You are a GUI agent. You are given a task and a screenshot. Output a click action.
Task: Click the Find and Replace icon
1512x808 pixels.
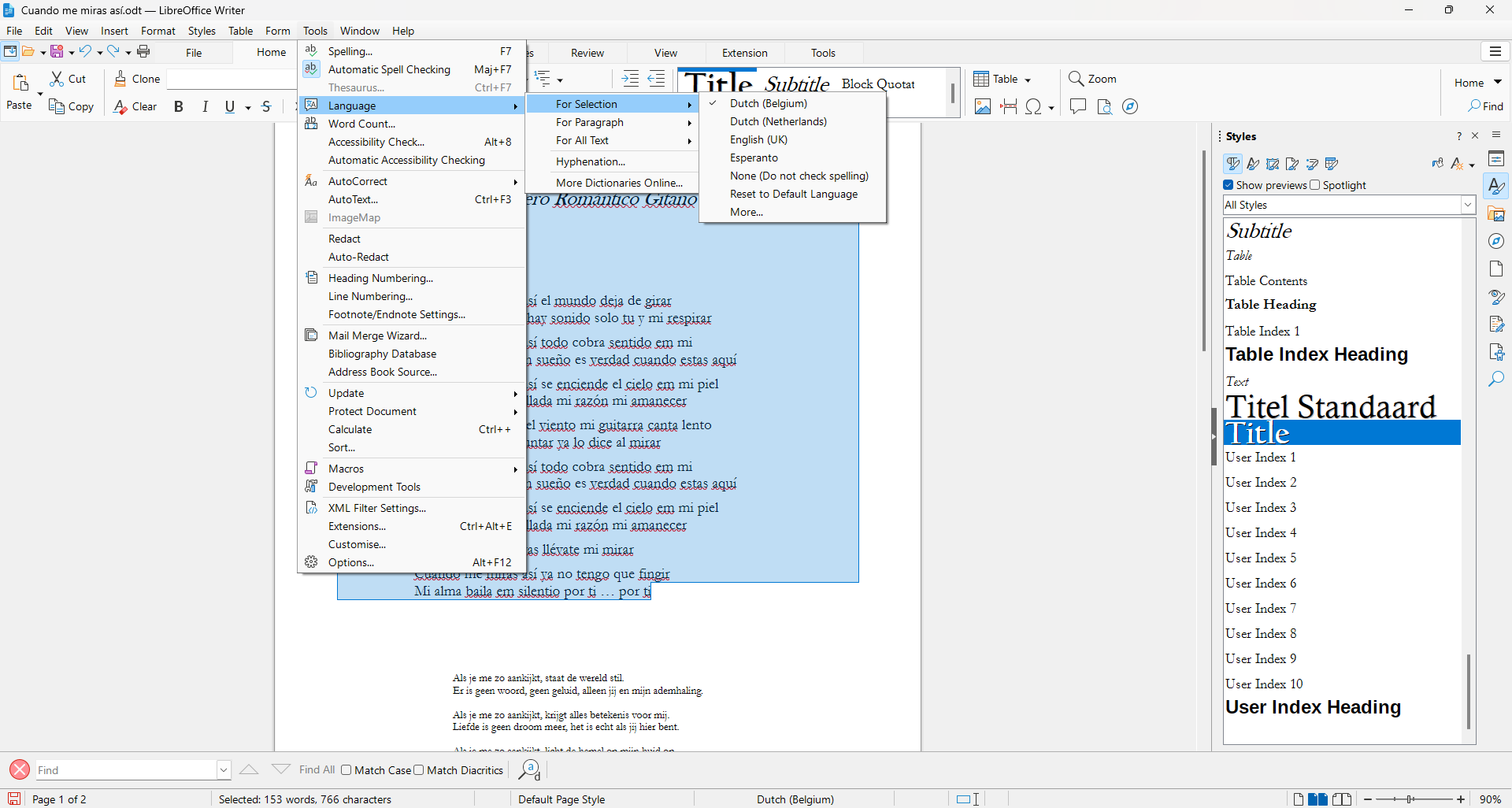click(x=529, y=770)
